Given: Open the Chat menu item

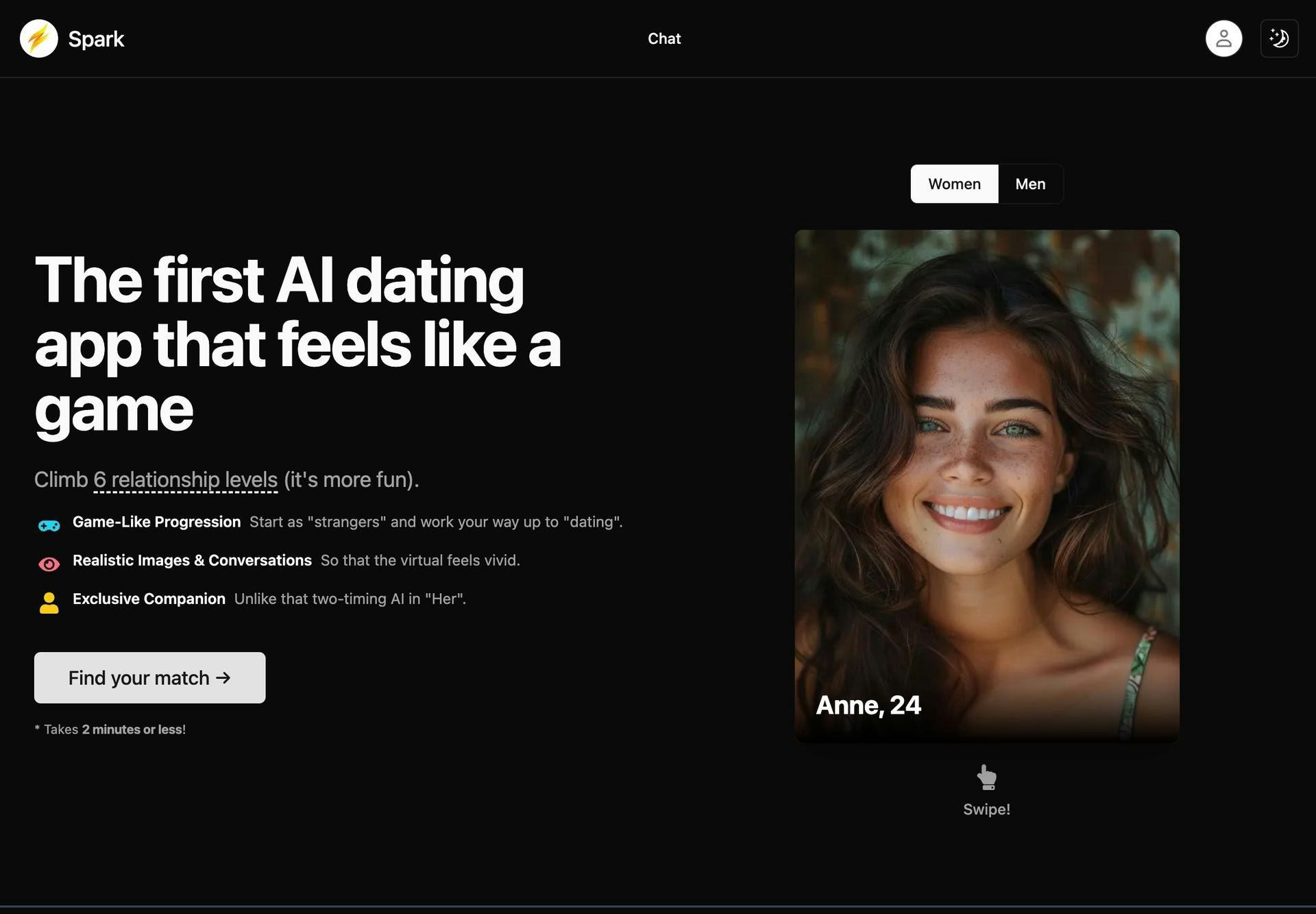Looking at the screenshot, I should point(664,38).
